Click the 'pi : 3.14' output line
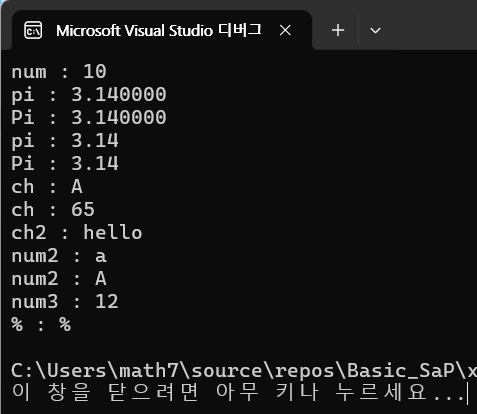The width and height of the screenshot is (477, 414). click(65, 141)
